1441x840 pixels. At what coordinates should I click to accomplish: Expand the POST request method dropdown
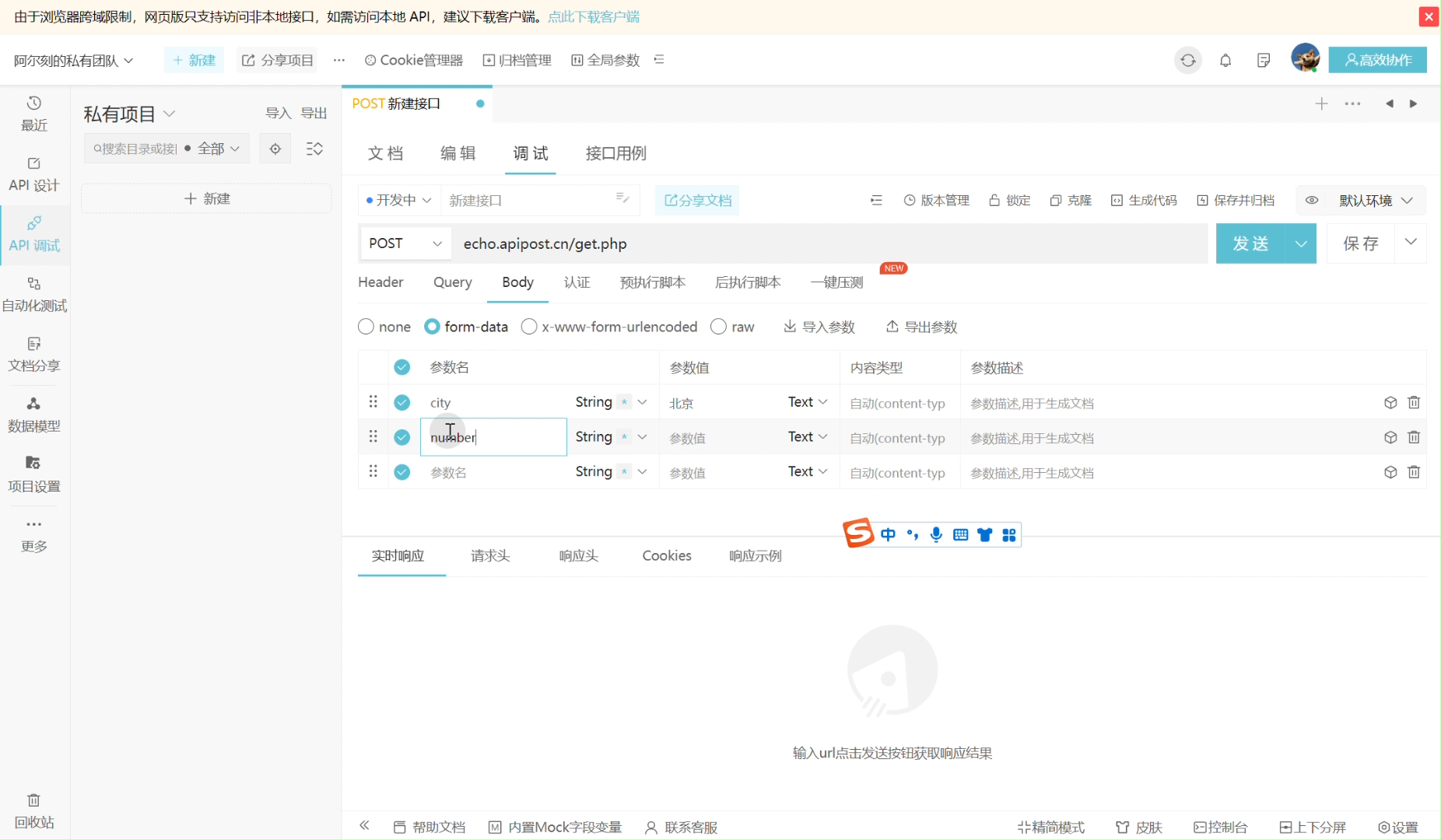coord(405,243)
